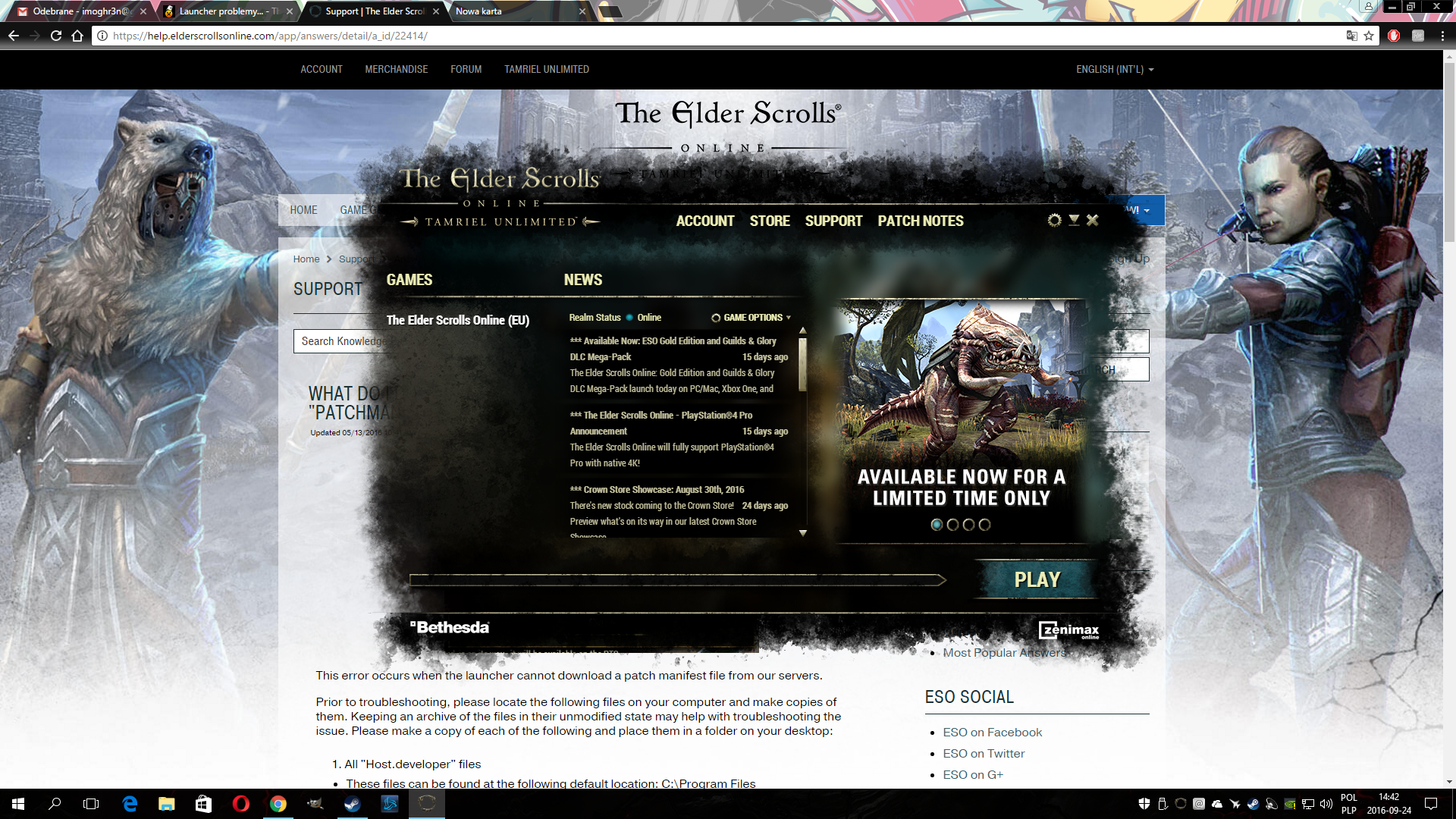
Task: Open OneDrive cloud tray icon
Action: pyautogui.click(x=1217, y=804)
